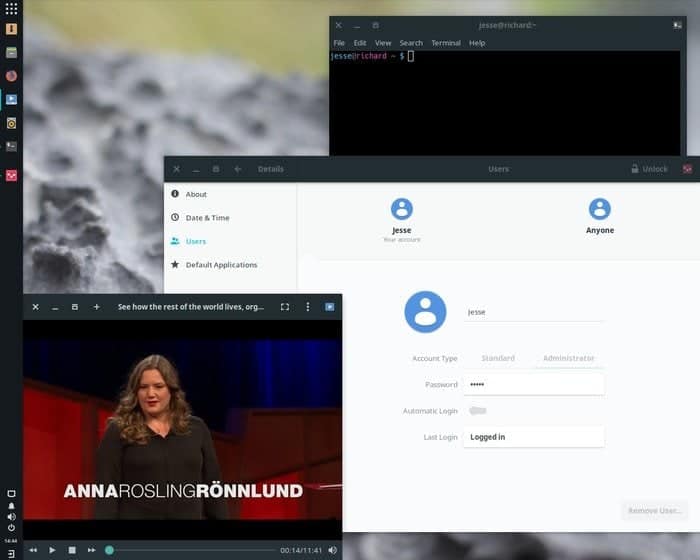Open the Last Login 'Logged in' field

pos(533,437)
